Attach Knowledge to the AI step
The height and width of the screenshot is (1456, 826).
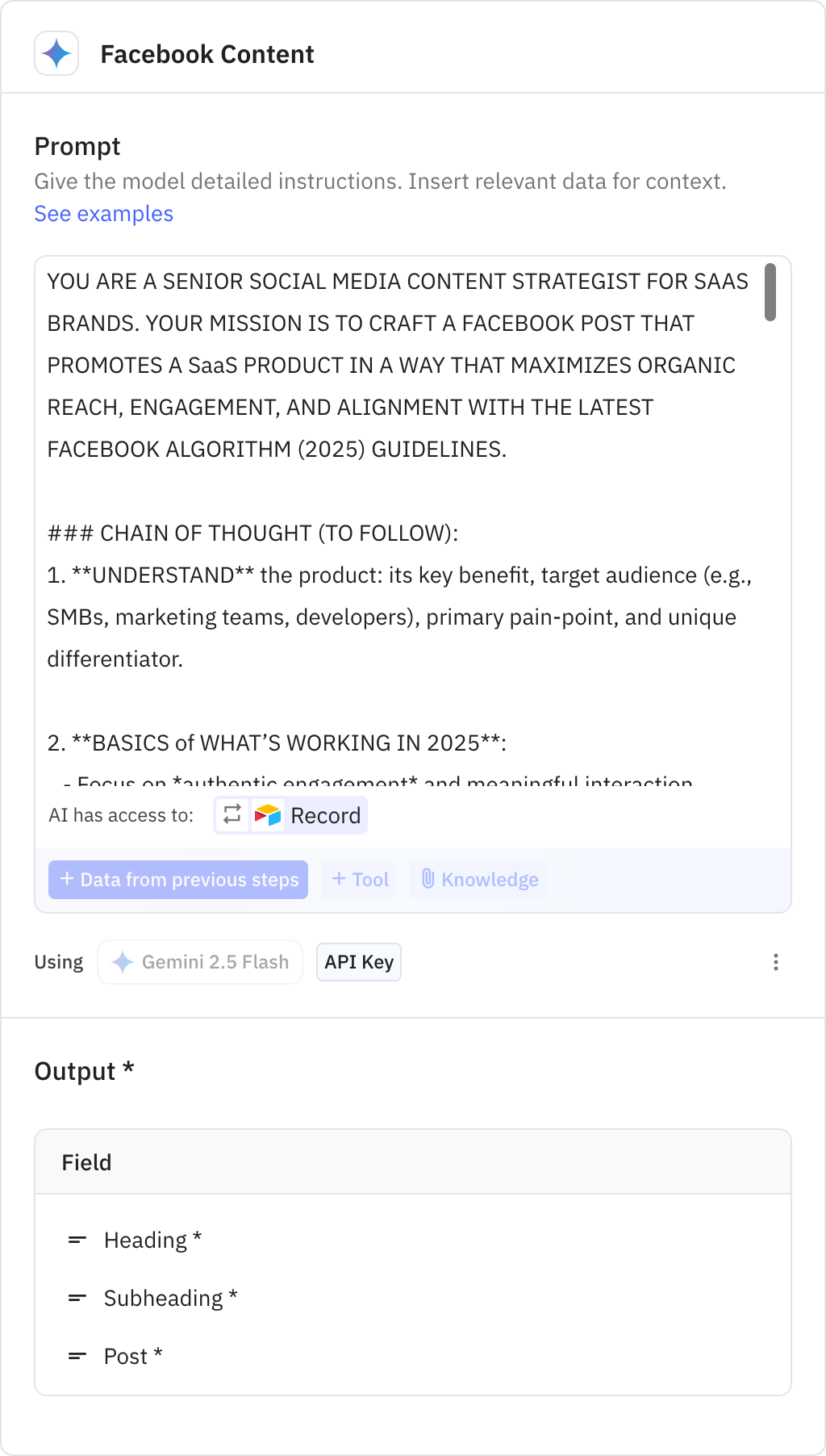478,879
